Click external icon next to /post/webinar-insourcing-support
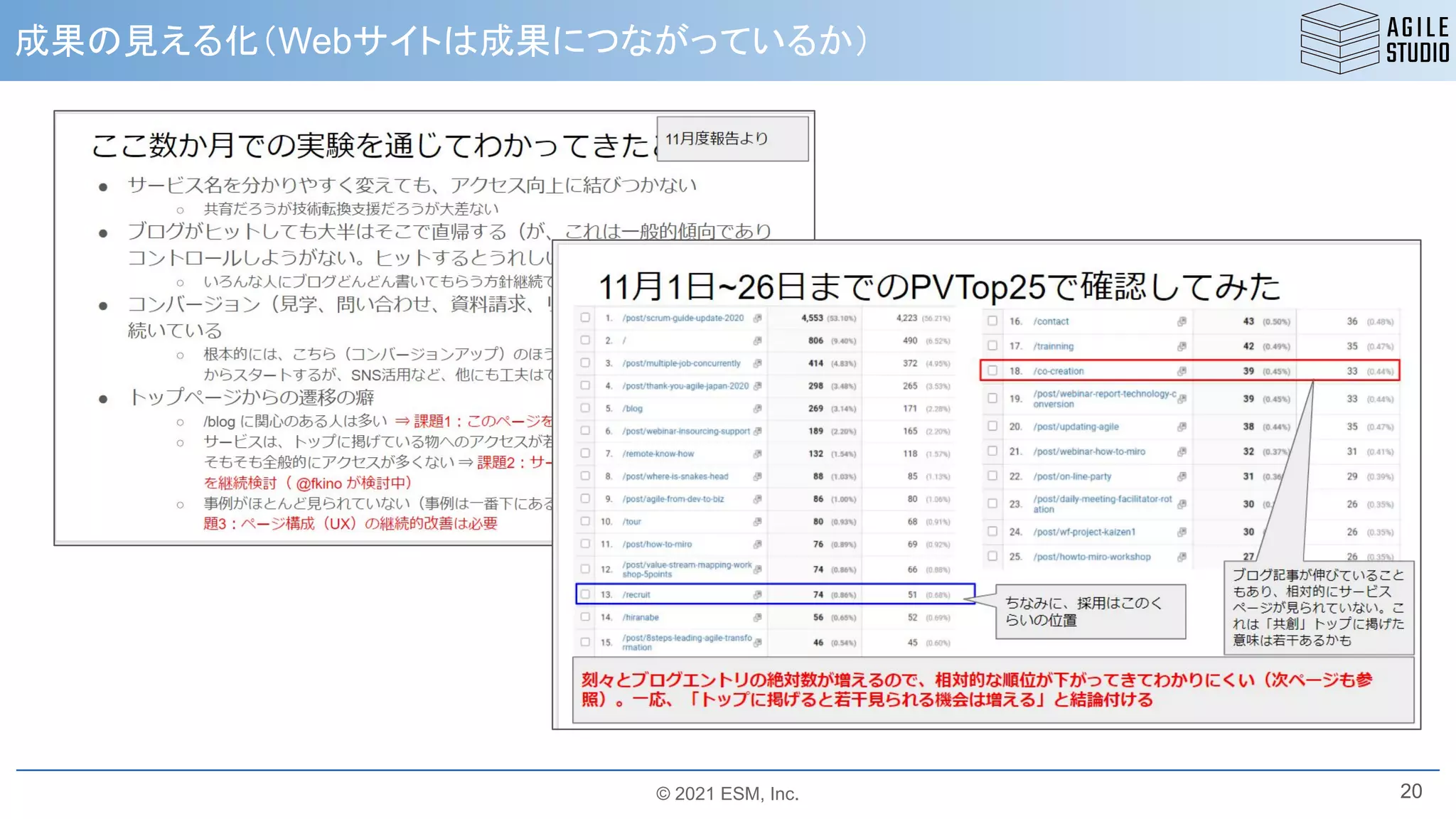The height and width of the screenshot is (819, 1456). coord(757,431)
